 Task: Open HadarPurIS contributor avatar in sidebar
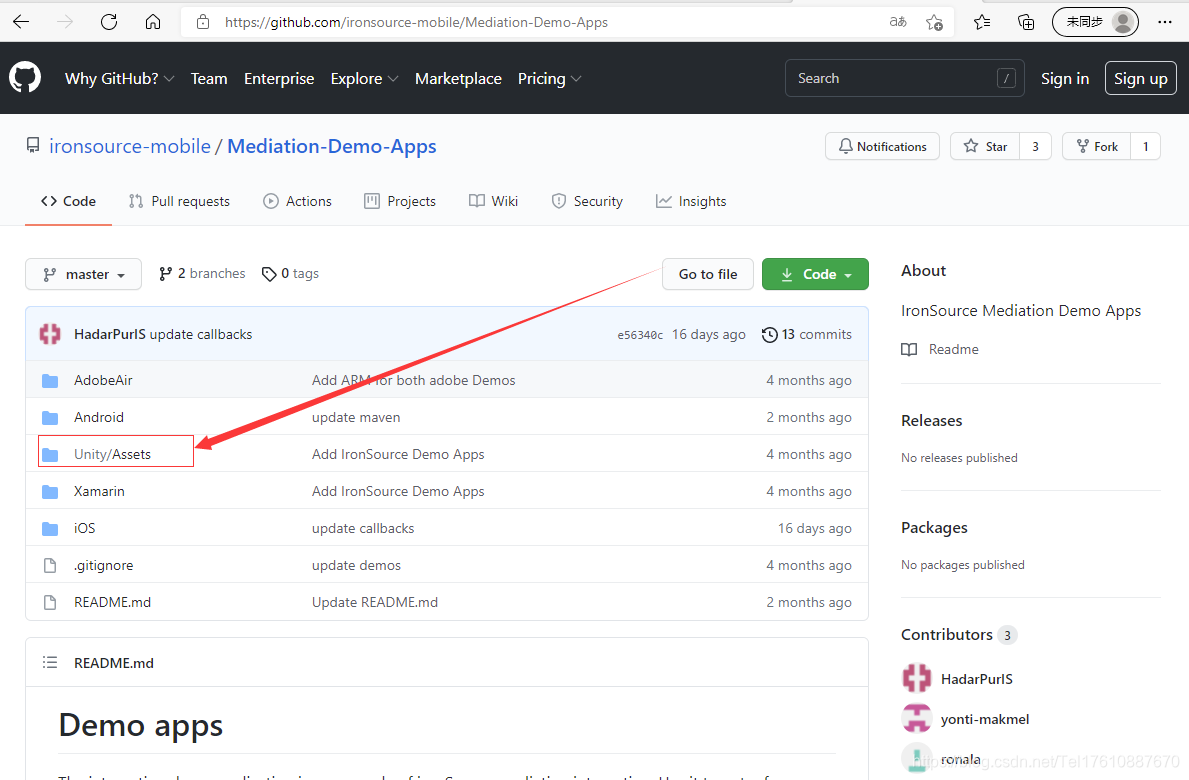pos(917,678)
